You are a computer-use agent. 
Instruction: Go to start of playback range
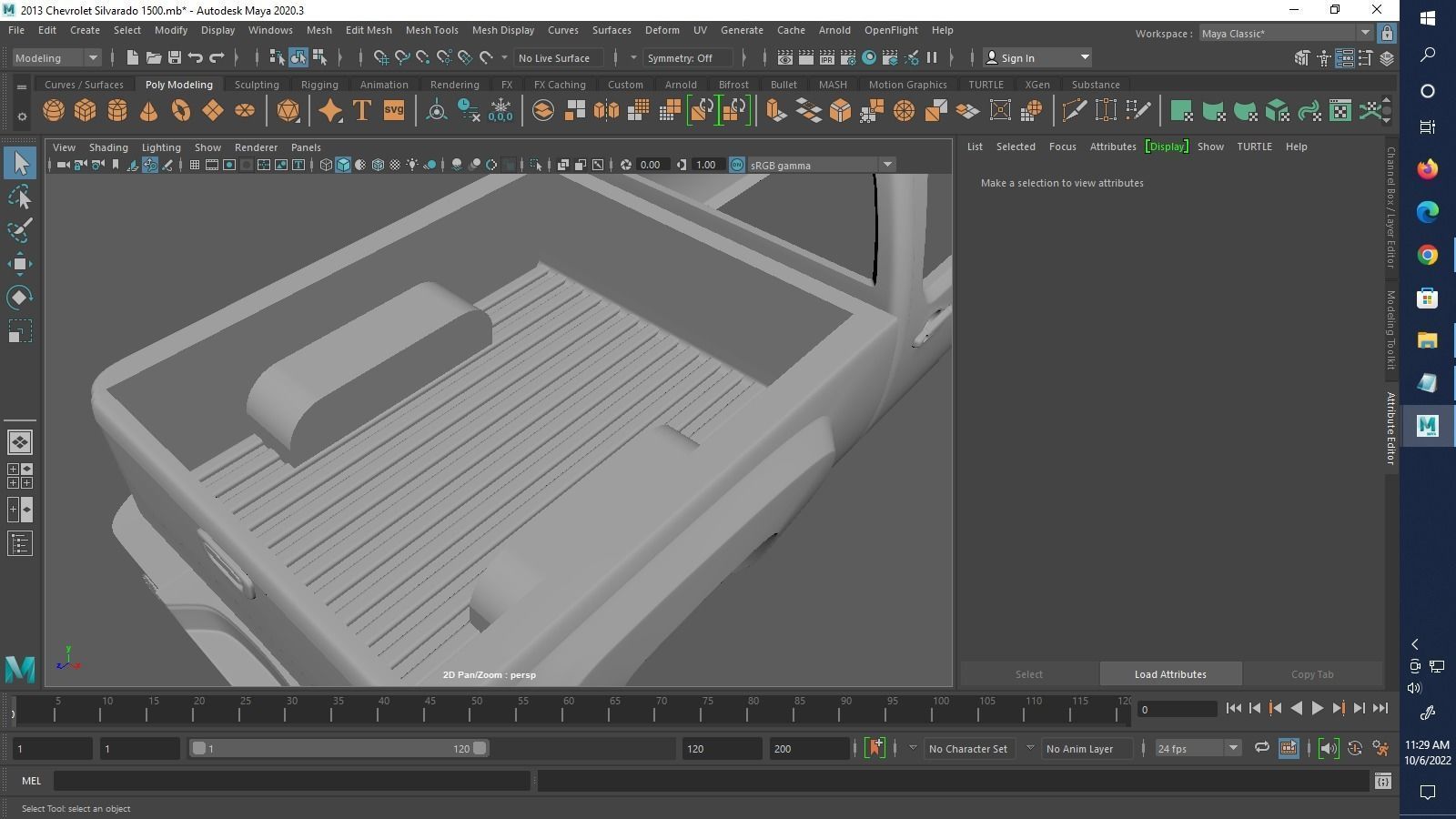coord(1234,708)
